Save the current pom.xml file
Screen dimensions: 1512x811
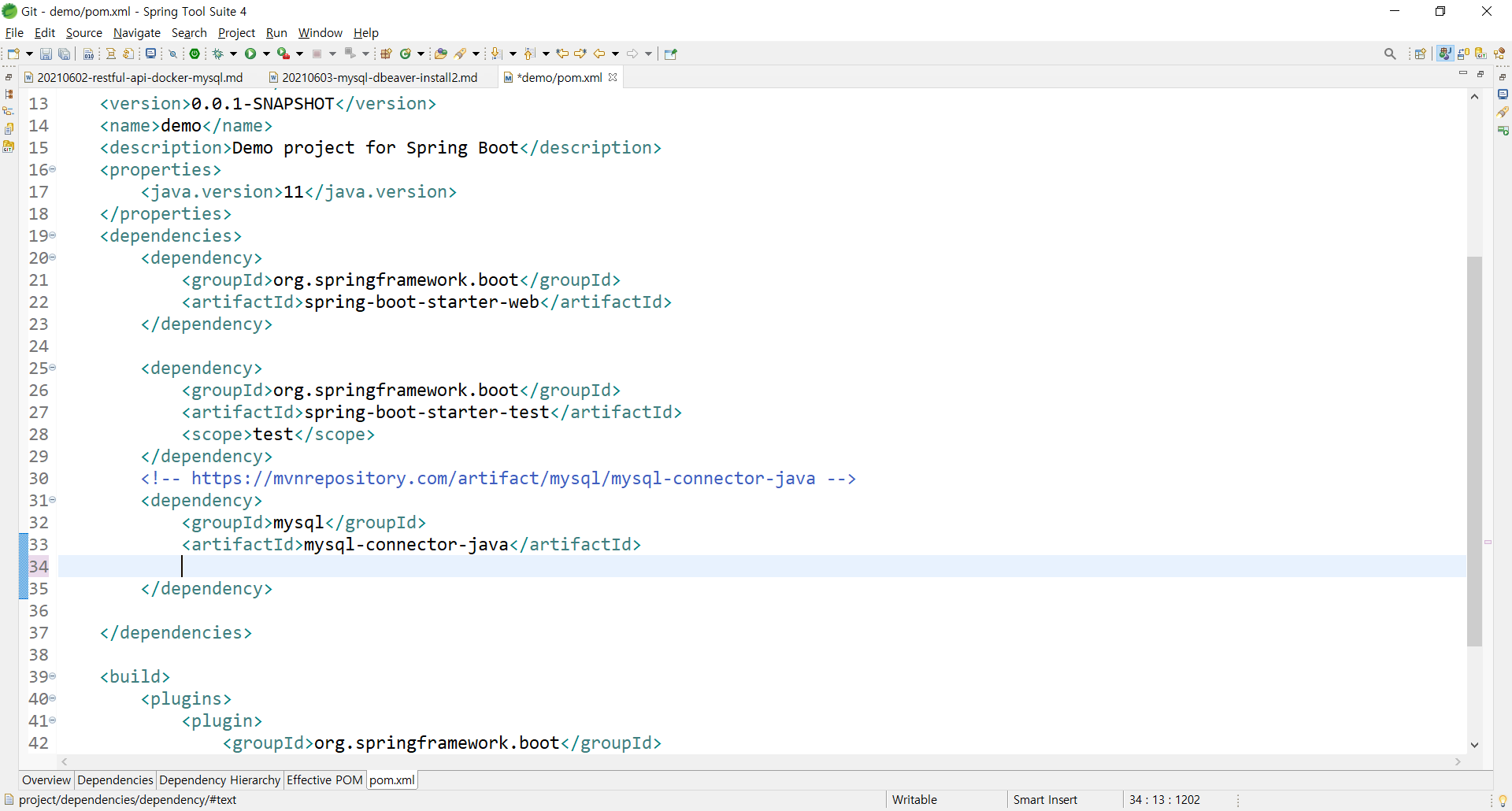(x=46, y=54)
